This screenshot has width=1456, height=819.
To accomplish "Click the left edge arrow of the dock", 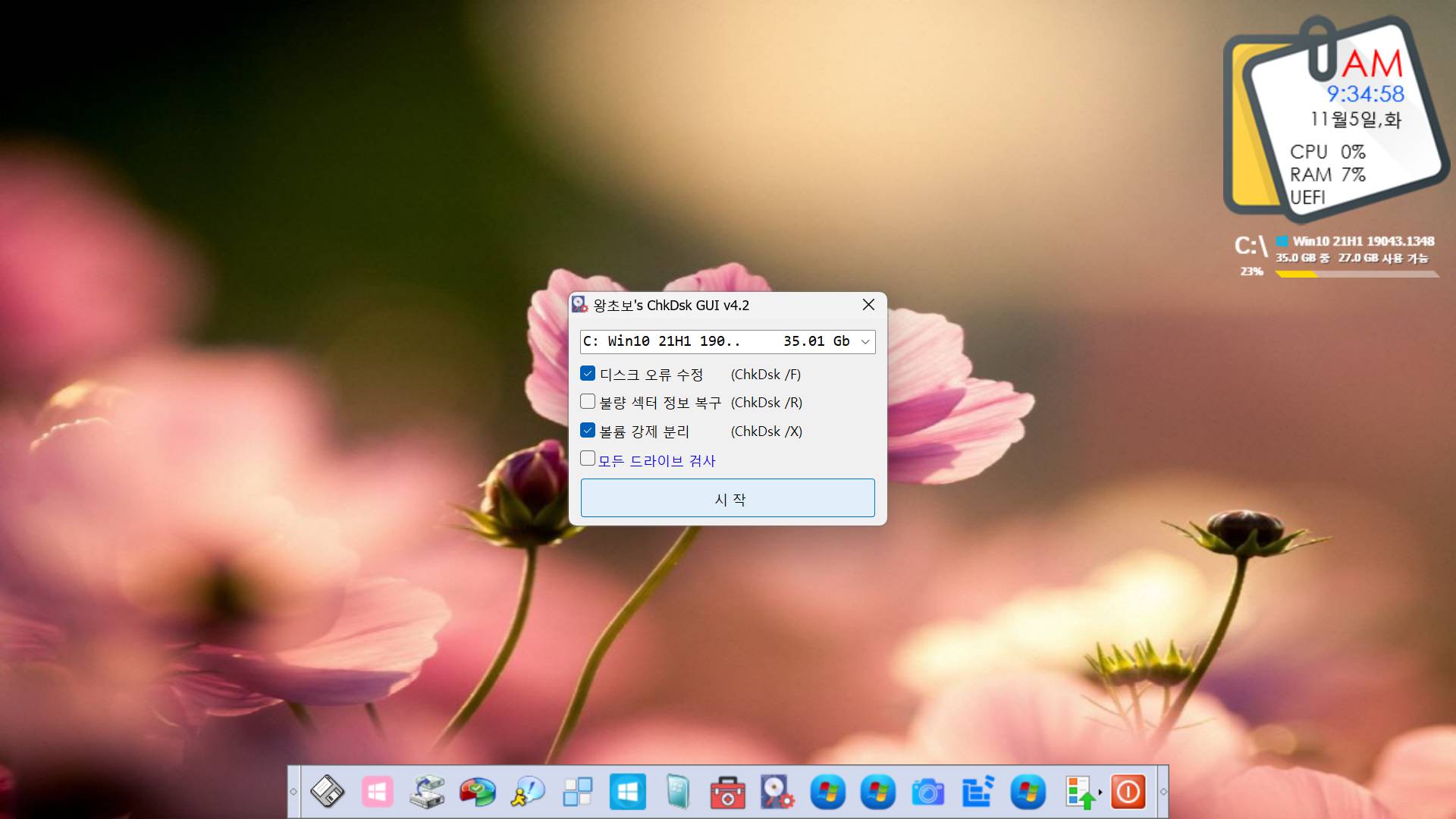I will tap(293, 792).
